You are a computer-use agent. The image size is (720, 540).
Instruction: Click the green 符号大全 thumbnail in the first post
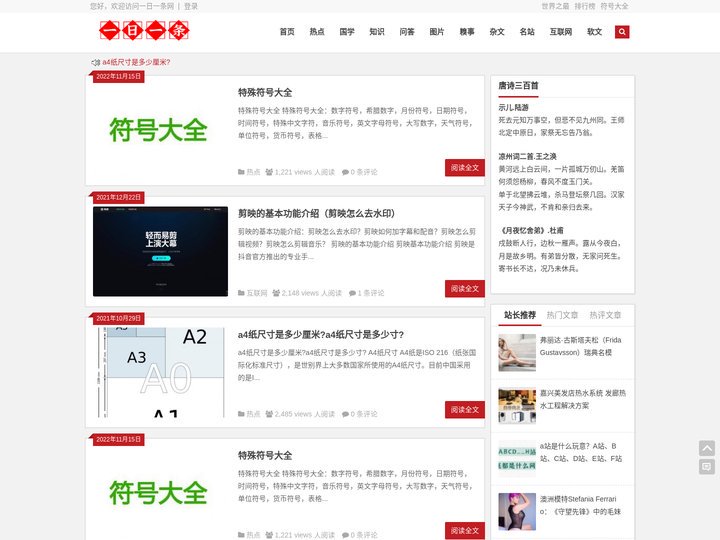click(x=158, y=129)
